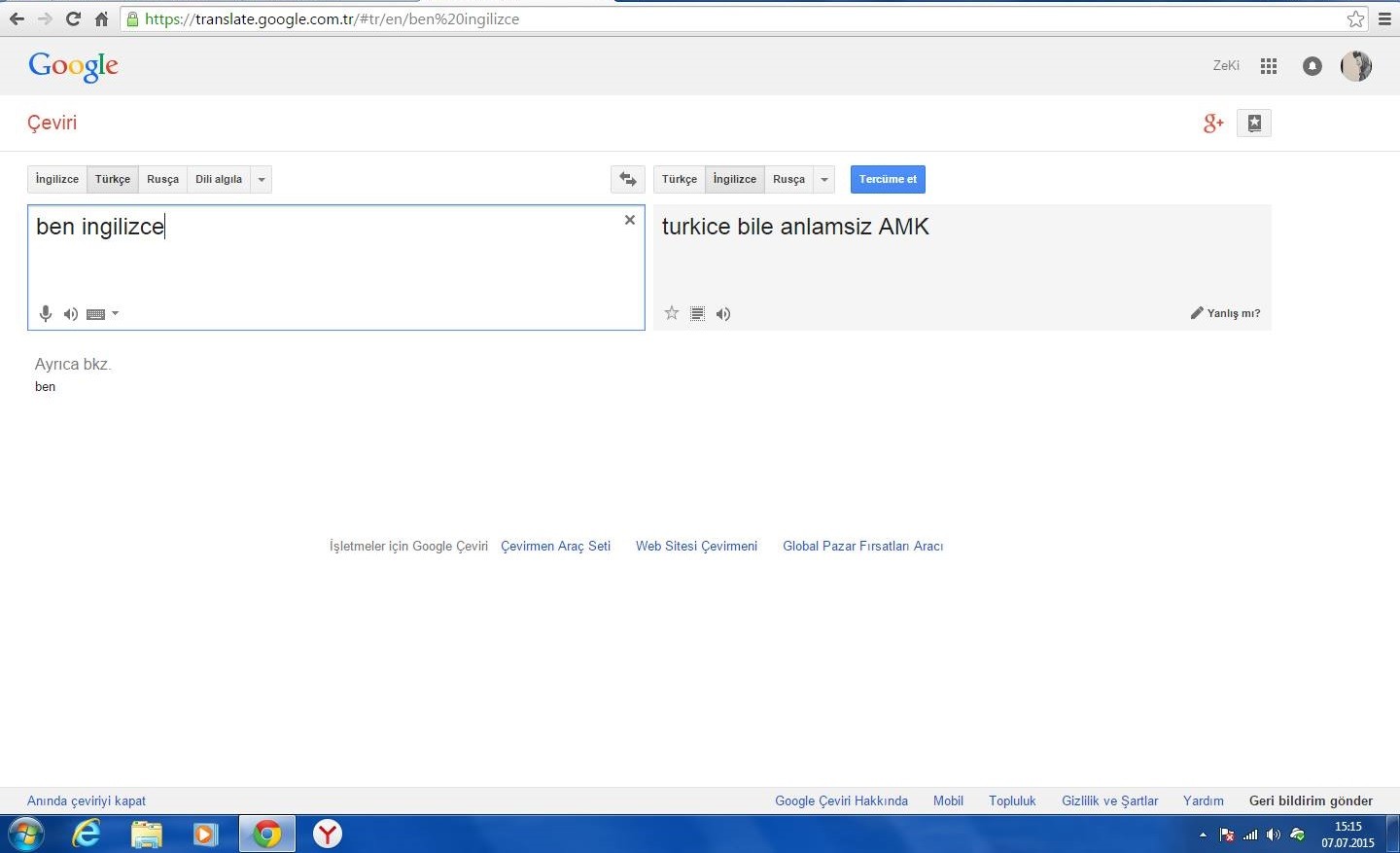Open Yandex browser taskbar icon

point(328,835)
